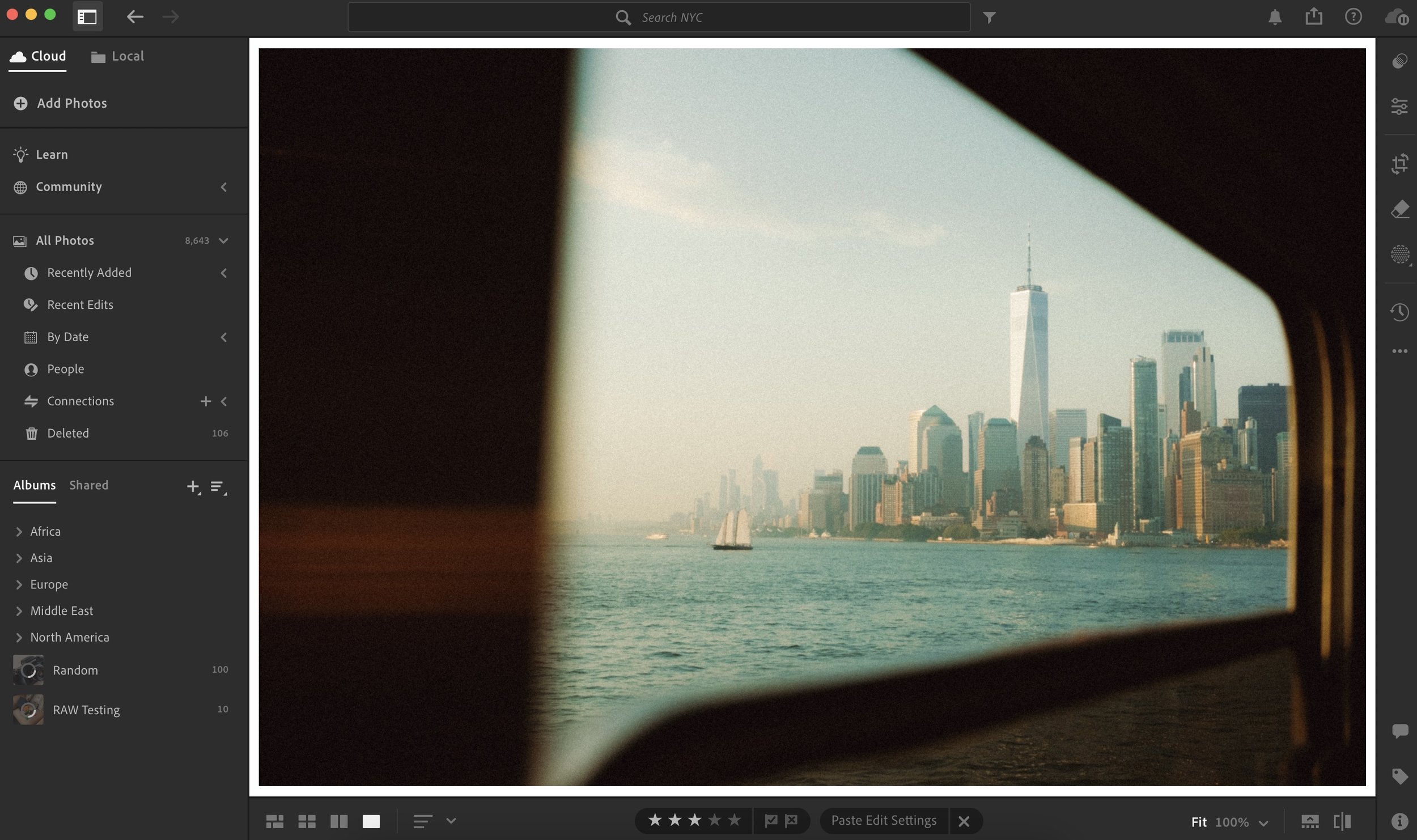Select the Shared tab
This screenshot has height=840, width=1417.
click(x=88, y=485)
